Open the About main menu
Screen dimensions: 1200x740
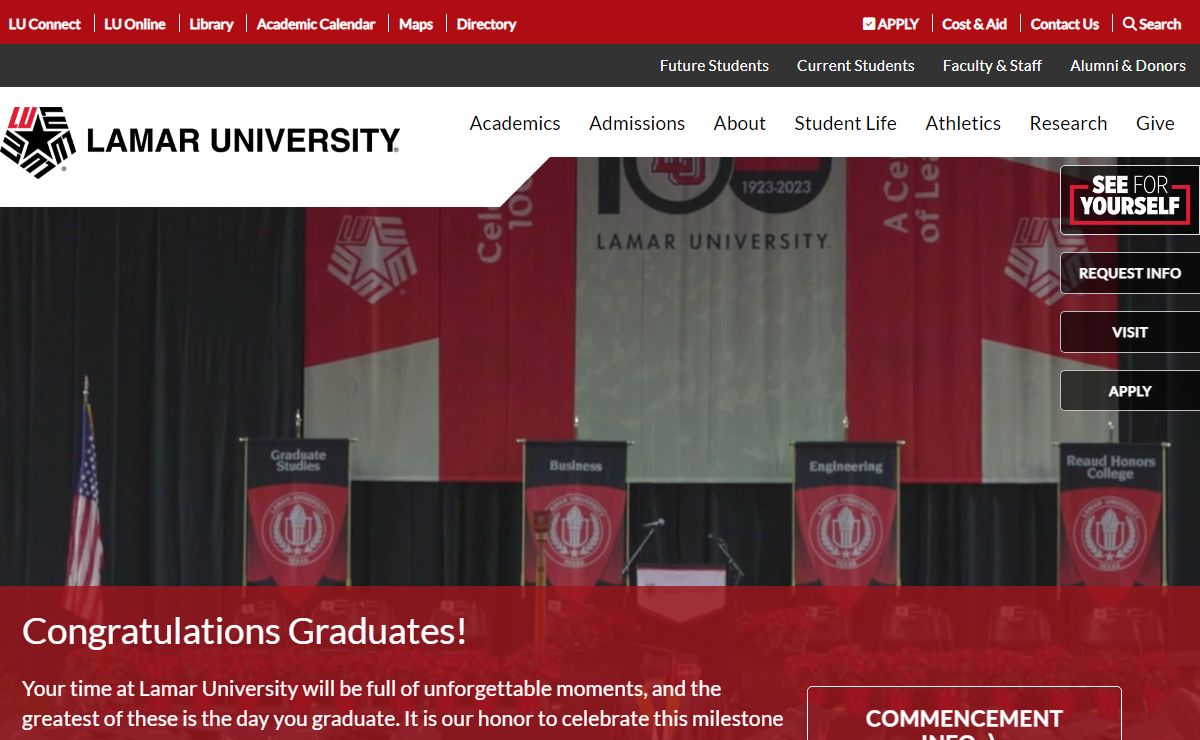click(x=740, y=123)
